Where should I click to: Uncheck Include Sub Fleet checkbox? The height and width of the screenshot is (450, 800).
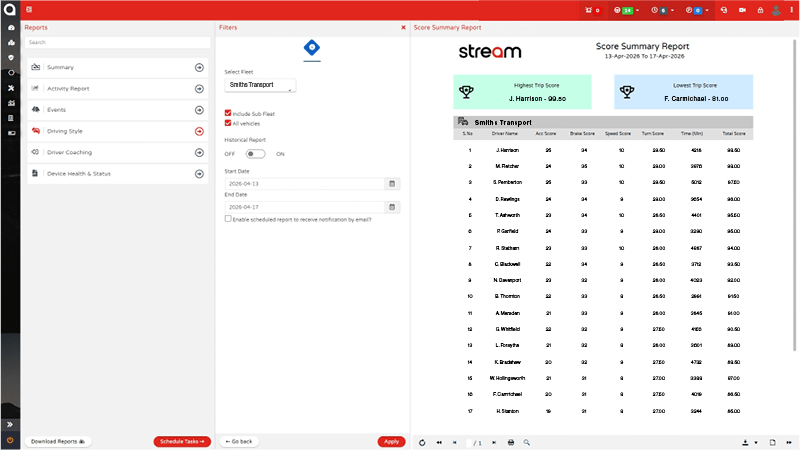pyautogui.click(x=228, y=113)
